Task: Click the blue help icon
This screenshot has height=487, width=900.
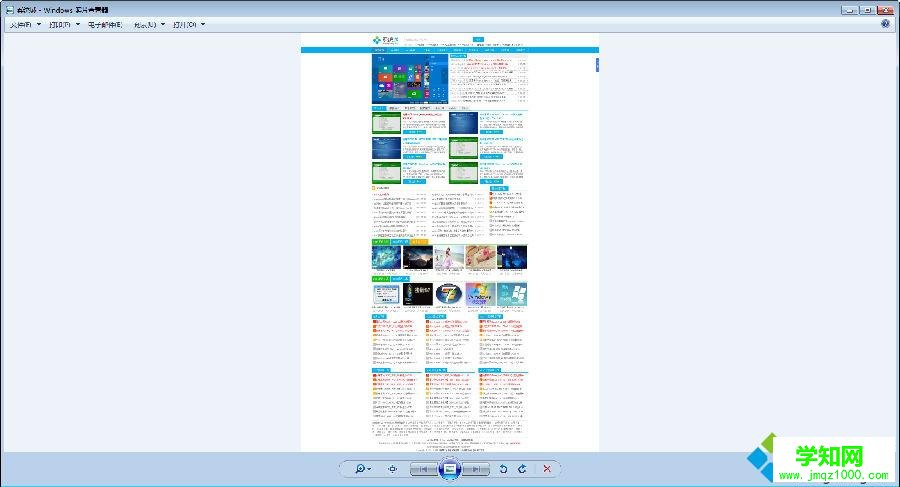Action: pos(885,24)
